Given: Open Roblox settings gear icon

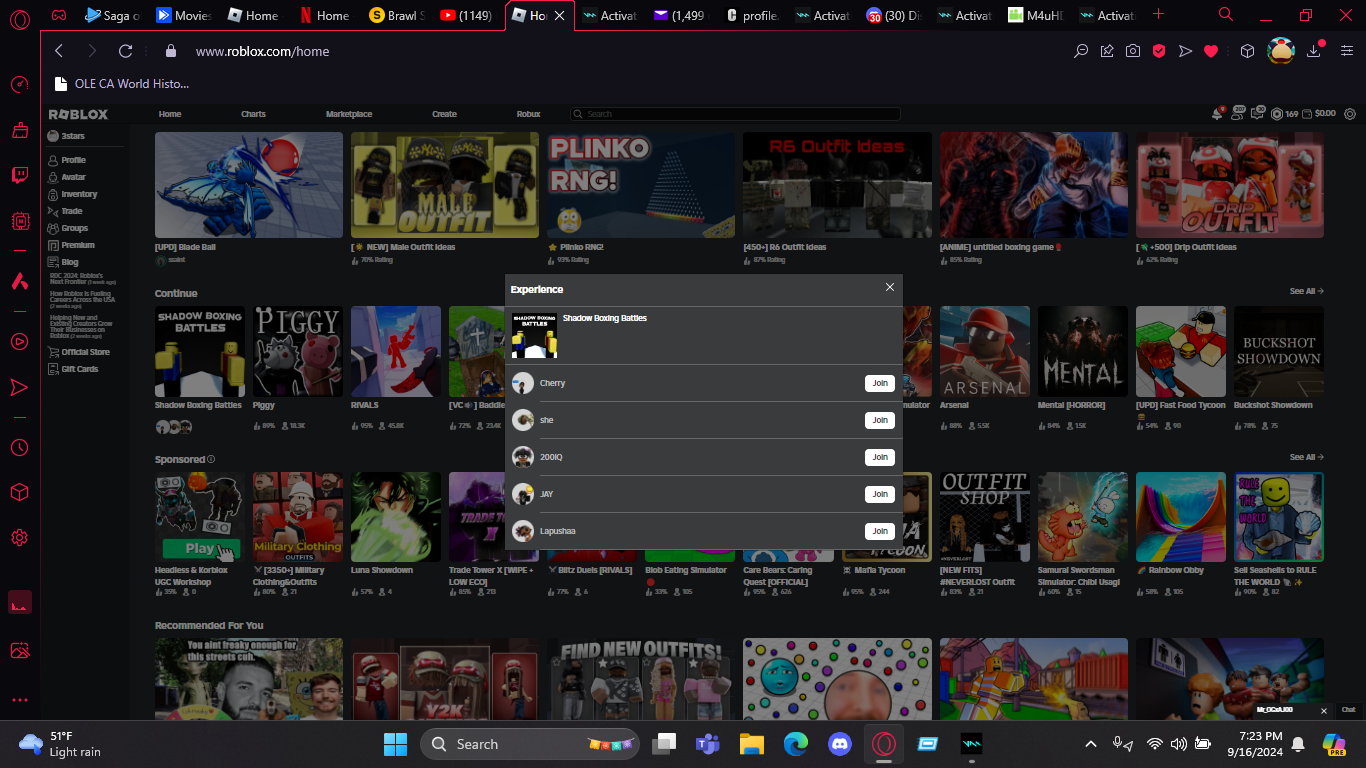Looking at the screenshot, I should [x=1350, y=114].
